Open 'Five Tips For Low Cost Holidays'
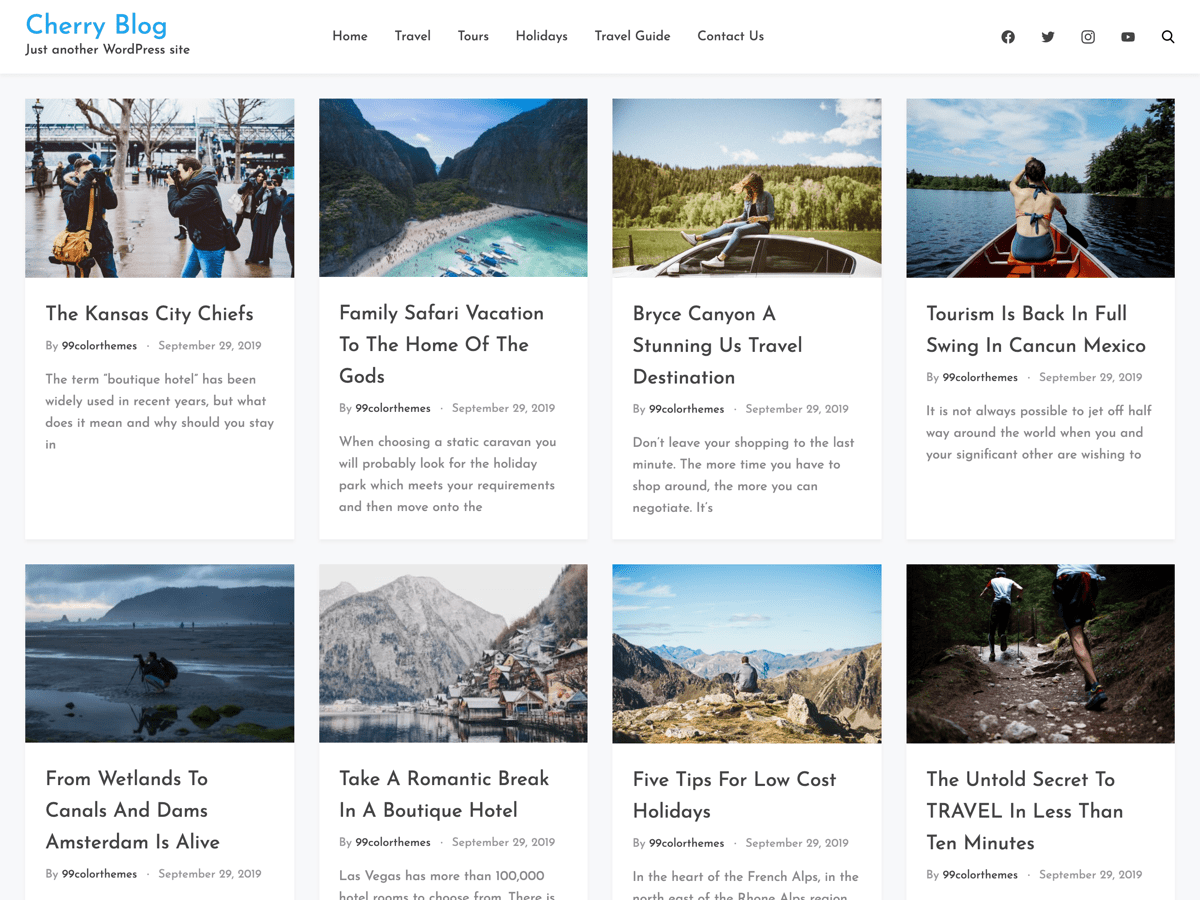 (x=734, y=795)
